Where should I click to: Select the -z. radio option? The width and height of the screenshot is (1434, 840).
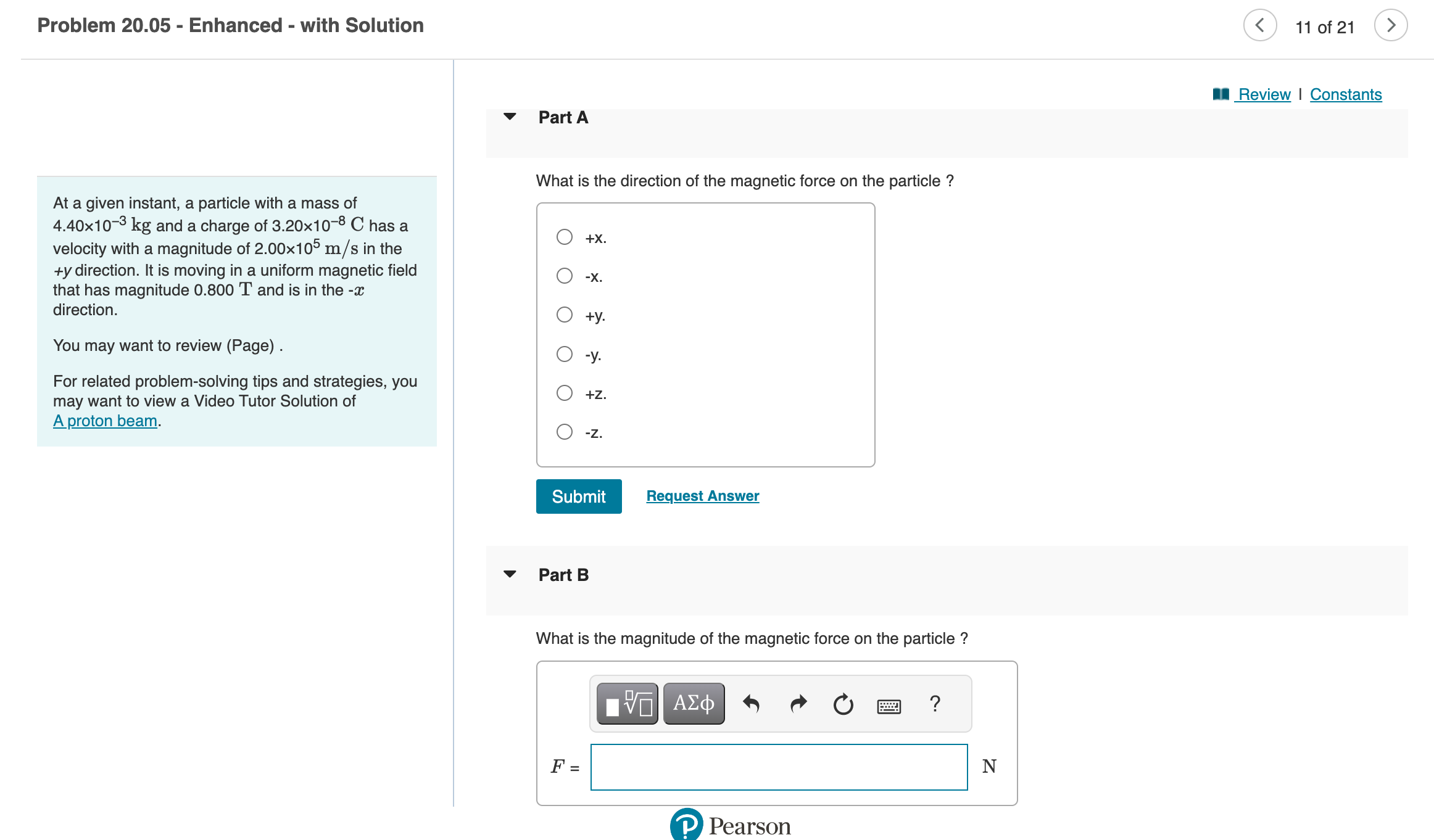(564, 432)
